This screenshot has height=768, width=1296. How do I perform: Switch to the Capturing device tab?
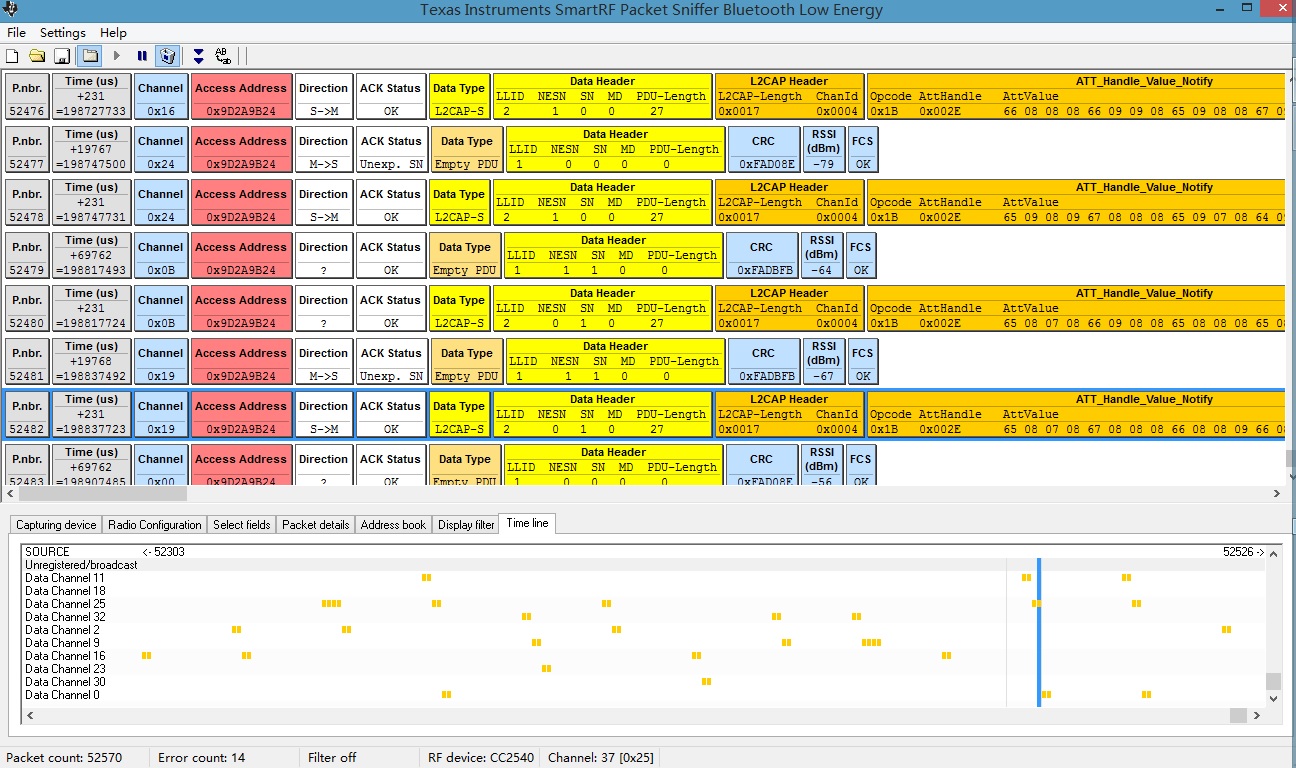point(56,525)
